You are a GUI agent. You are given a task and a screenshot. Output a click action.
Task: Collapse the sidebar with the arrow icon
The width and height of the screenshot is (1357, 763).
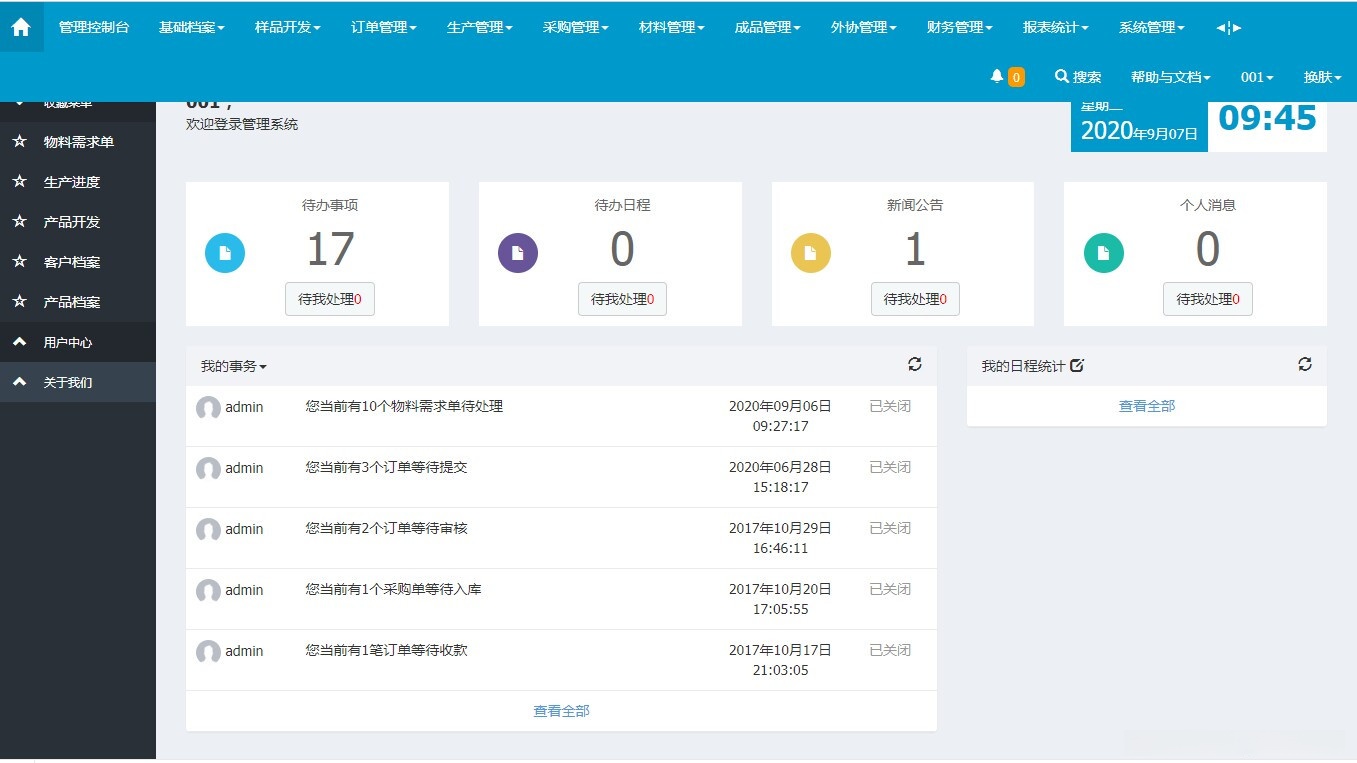(x=1228, y=27)
